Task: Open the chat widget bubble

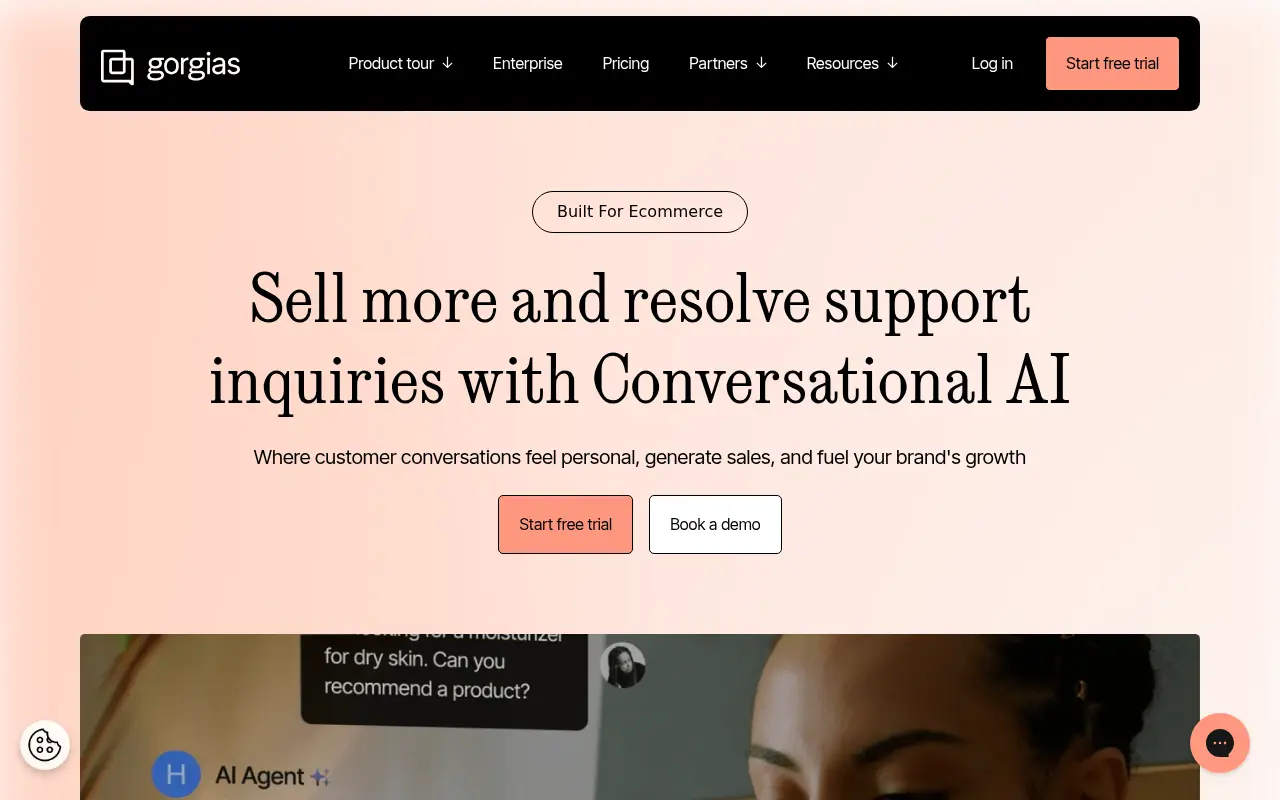Action: pyautogui.click(x=1220, y=743)
